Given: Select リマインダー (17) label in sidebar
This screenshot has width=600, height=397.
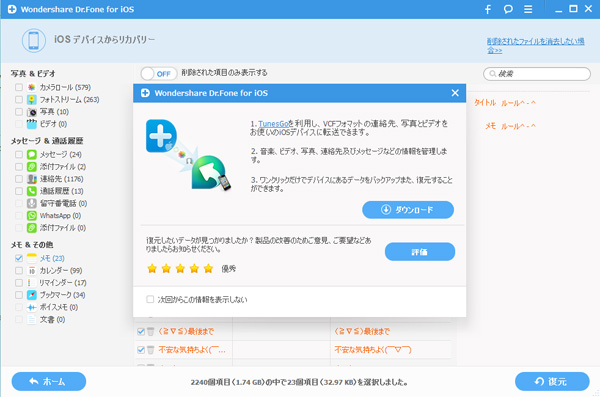Looking at the screenshot, I should tap(63, 283).
